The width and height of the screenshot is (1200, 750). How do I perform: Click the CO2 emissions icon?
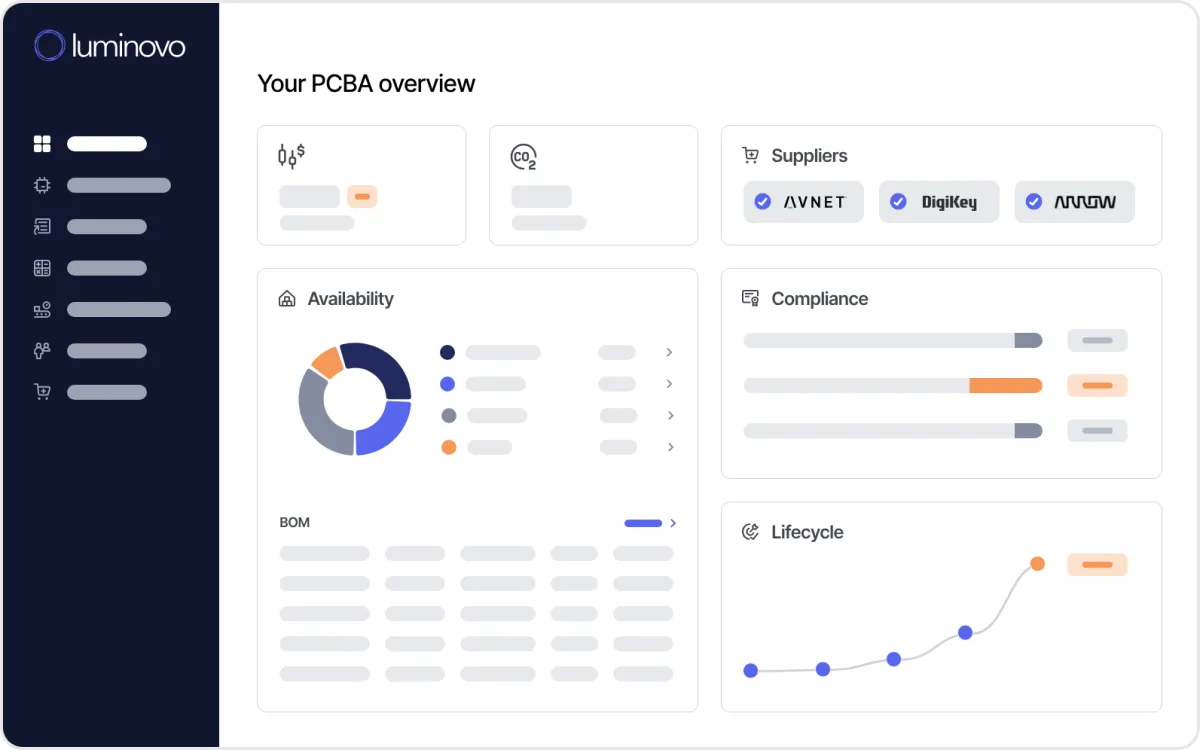click(524, 157)
